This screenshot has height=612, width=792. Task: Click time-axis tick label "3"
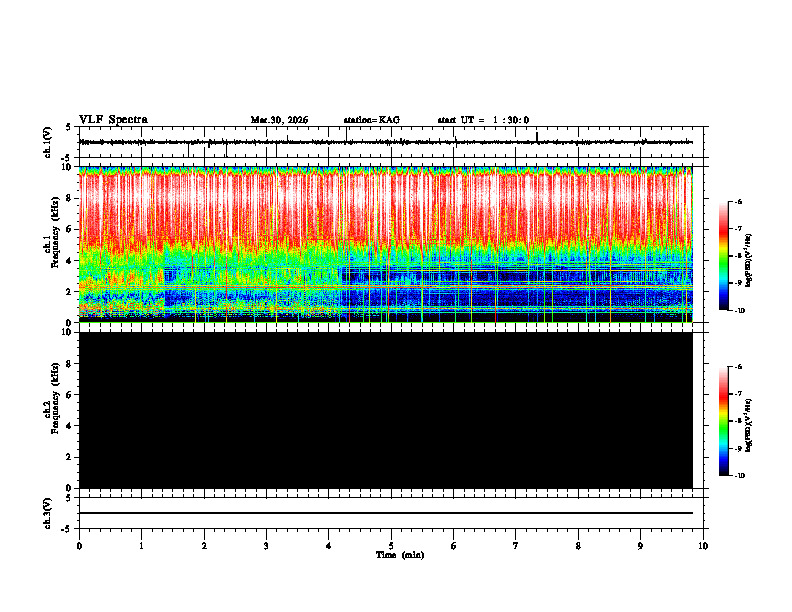266,546
